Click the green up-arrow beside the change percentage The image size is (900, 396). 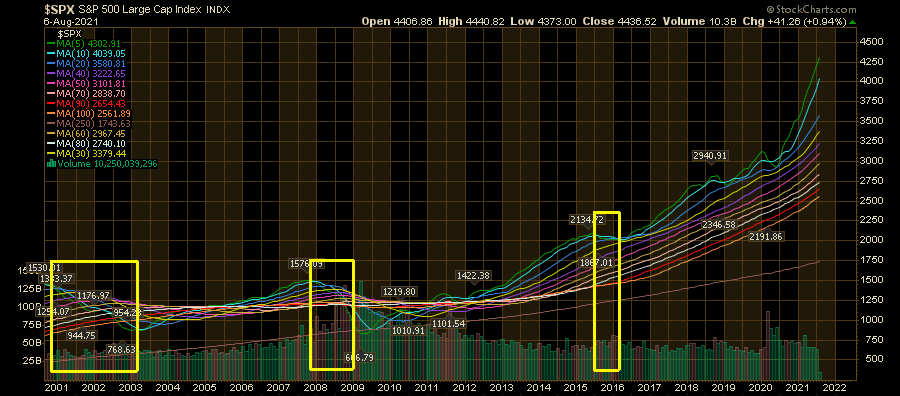tap(852, 22)
